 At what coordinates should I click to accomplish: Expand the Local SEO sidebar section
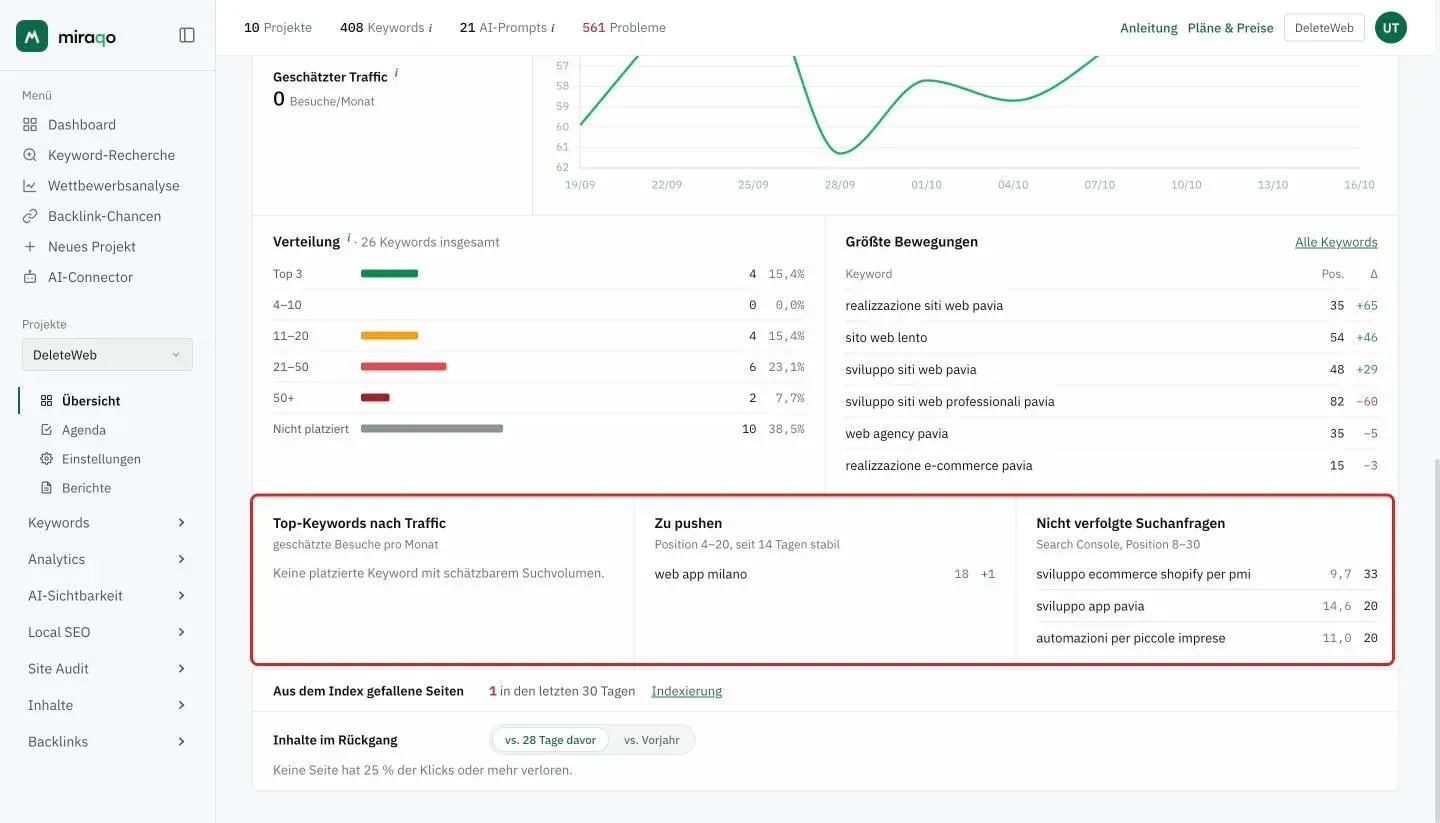107,632
